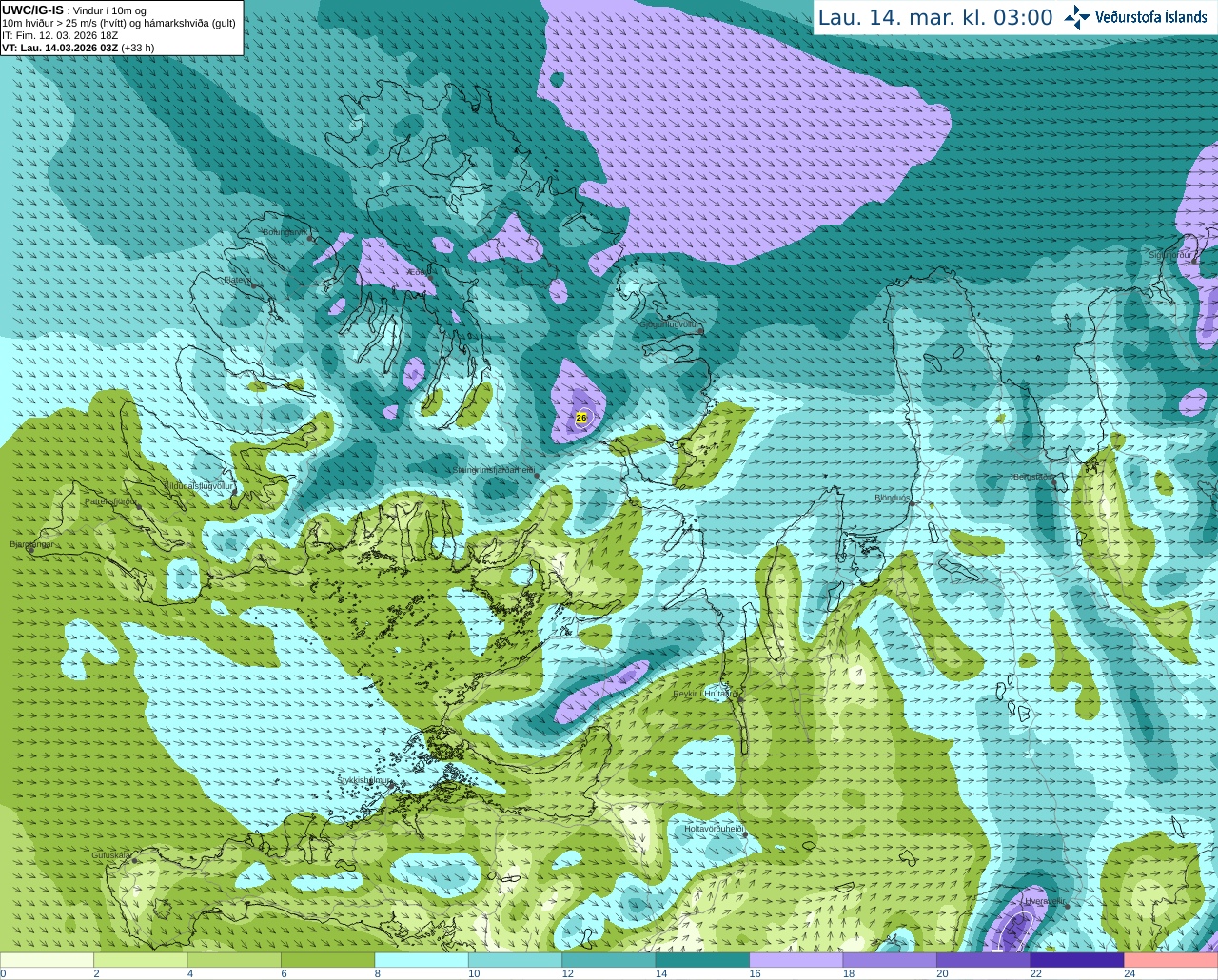1218x980 pixels.
Task: Click the legend tick label 16
Action: 756,973
